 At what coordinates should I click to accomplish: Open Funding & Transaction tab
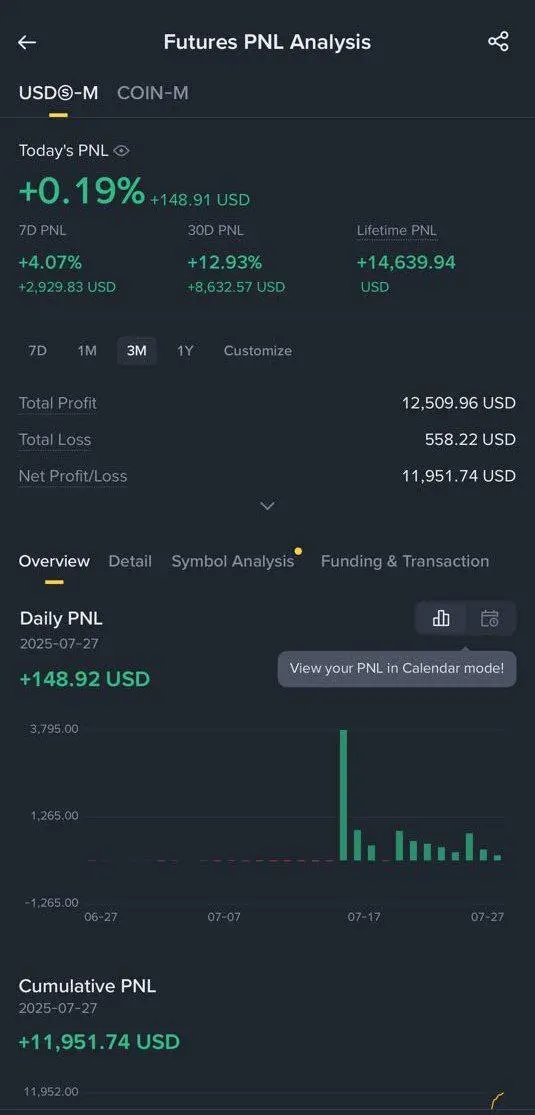405,561
